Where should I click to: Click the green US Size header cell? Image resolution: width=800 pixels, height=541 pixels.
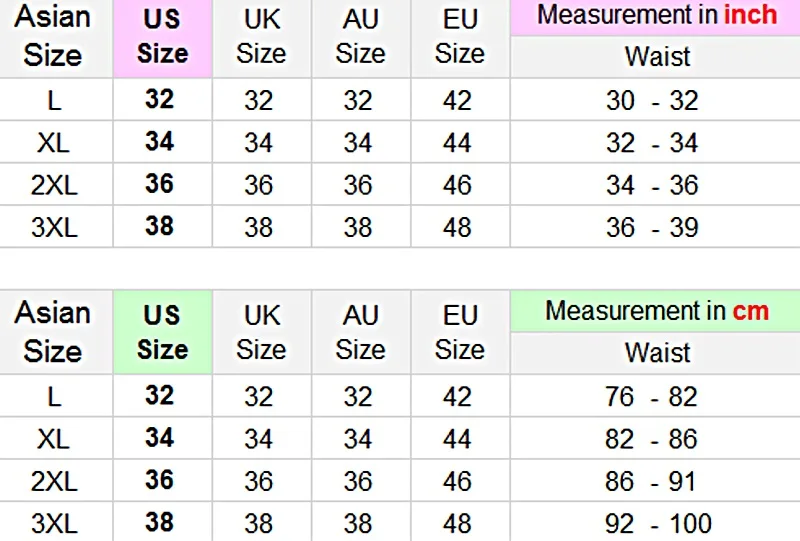coord(162,332)
